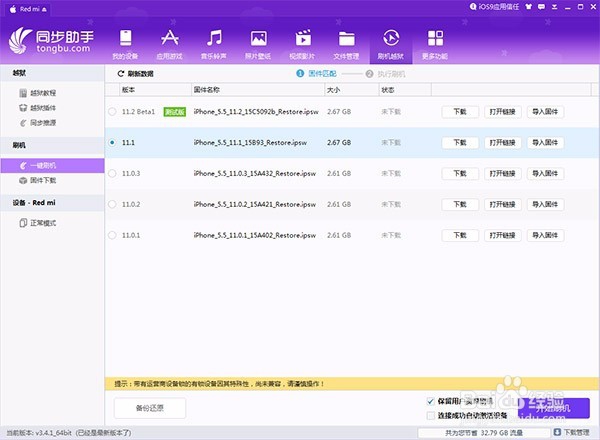Image resolution: width=600 pixels, height=440 pixels.
Task: Click 打开链接 for 11.2 Beta1 firmware
Action: click(x=502, y=112)
